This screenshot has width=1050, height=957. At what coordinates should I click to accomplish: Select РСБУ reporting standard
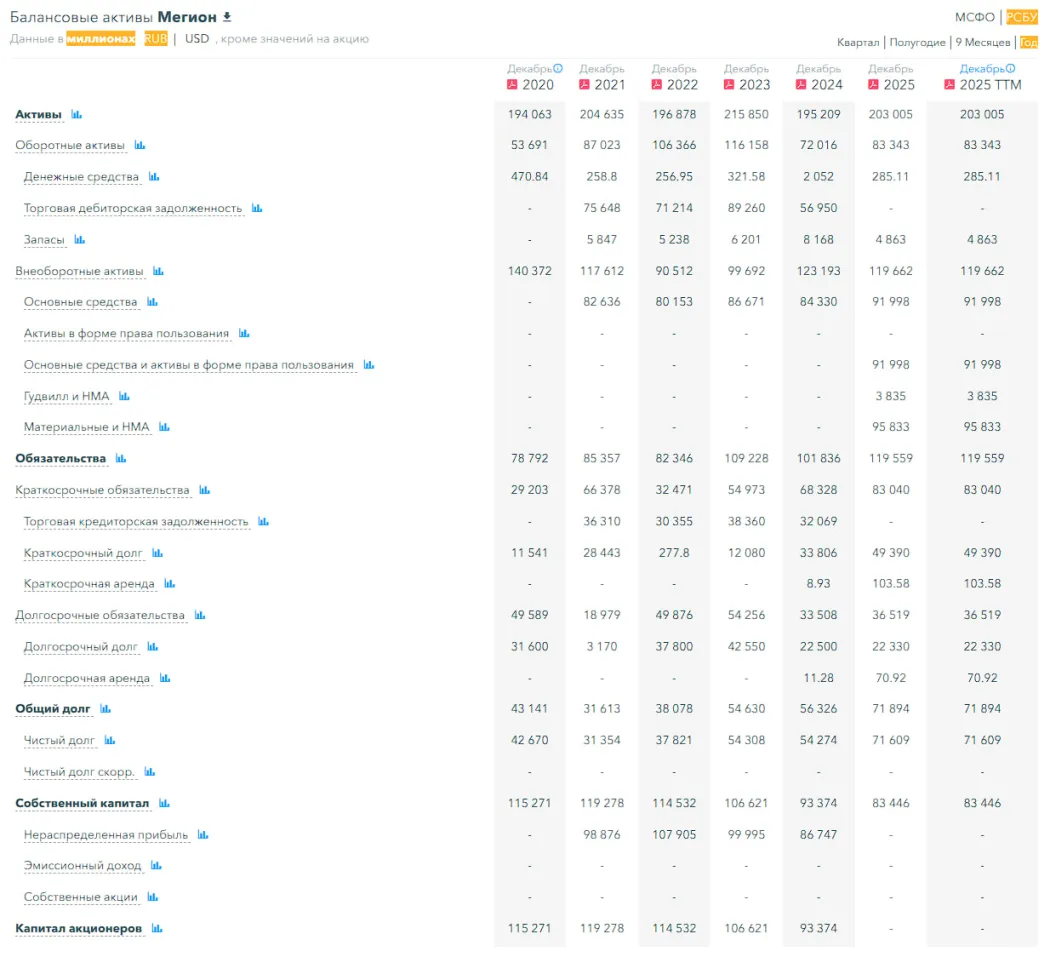pos(1022,17)
